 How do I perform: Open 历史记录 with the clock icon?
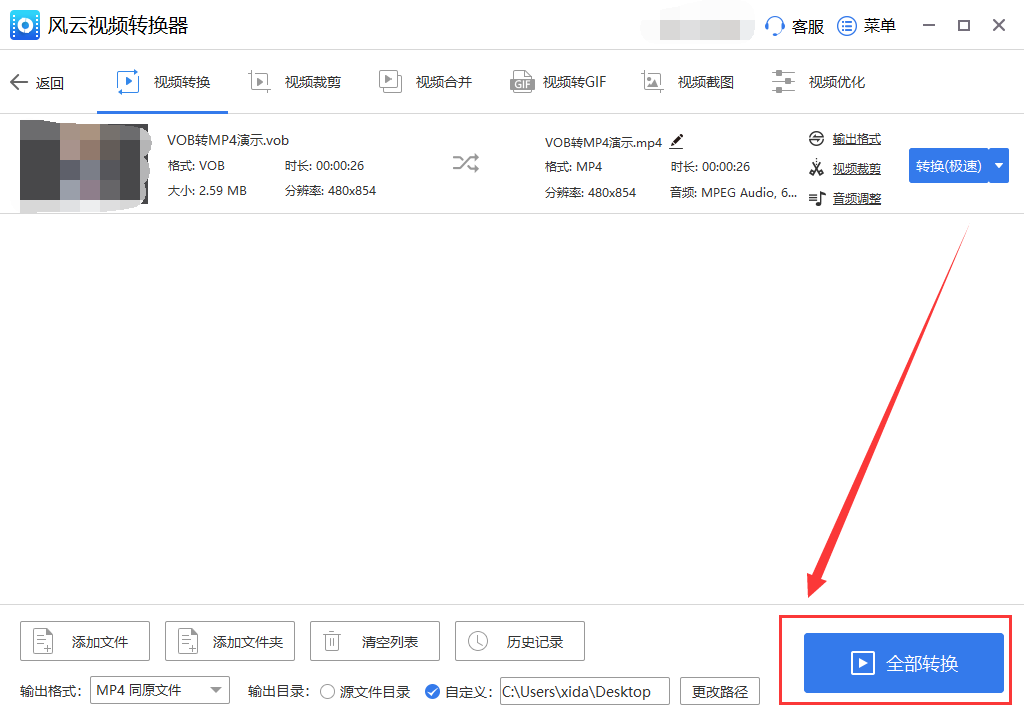coord(477,641)
